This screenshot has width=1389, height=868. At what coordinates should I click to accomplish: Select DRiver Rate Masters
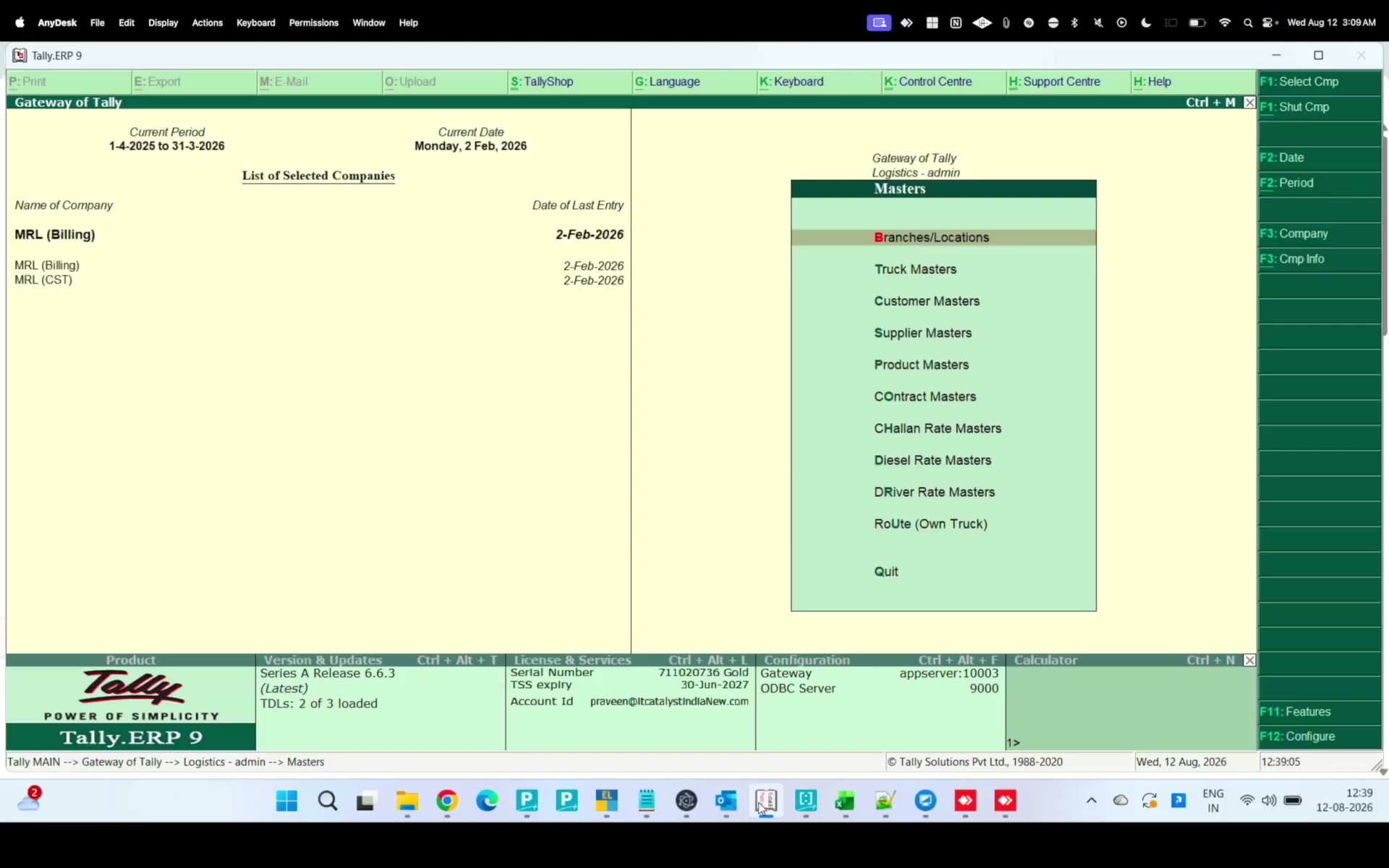[x=934, y=492]
